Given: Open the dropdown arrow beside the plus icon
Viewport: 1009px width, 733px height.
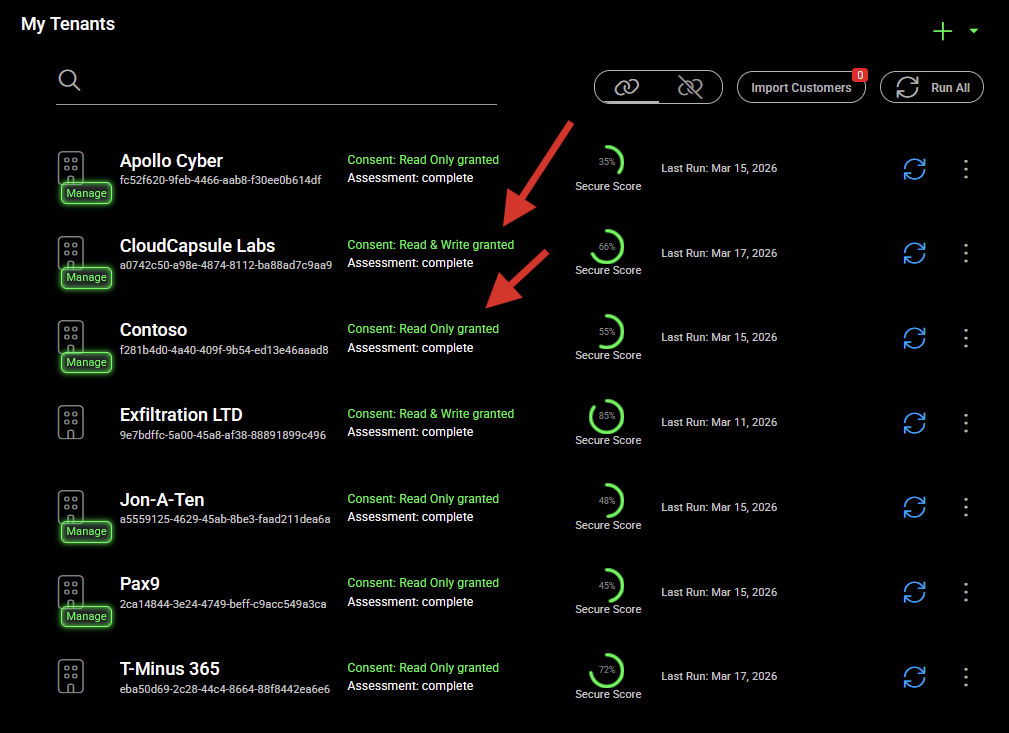Looking at the screenshot, I should (974, 31).
